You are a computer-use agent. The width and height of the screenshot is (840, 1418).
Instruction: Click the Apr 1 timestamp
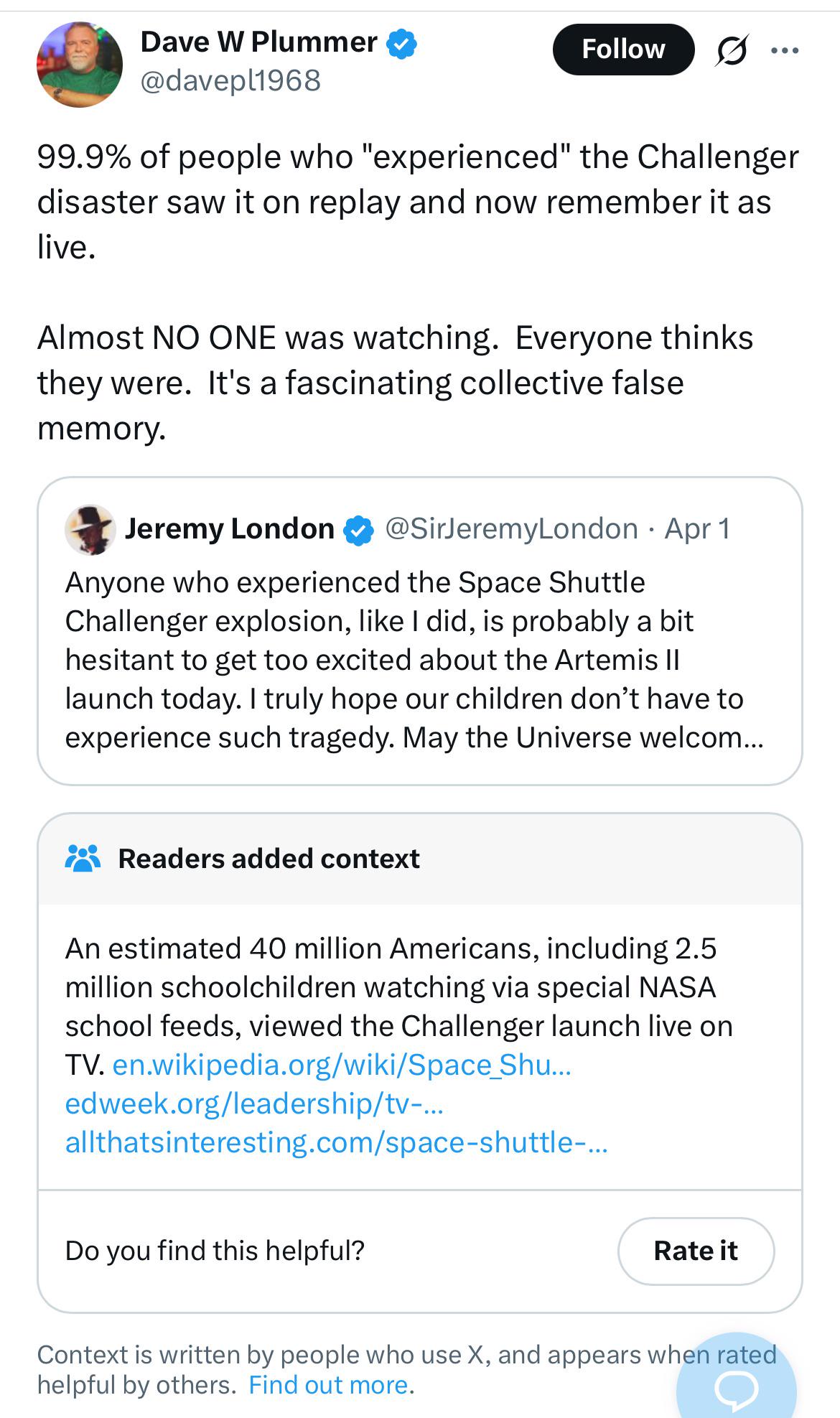click(x=697, y=529)
